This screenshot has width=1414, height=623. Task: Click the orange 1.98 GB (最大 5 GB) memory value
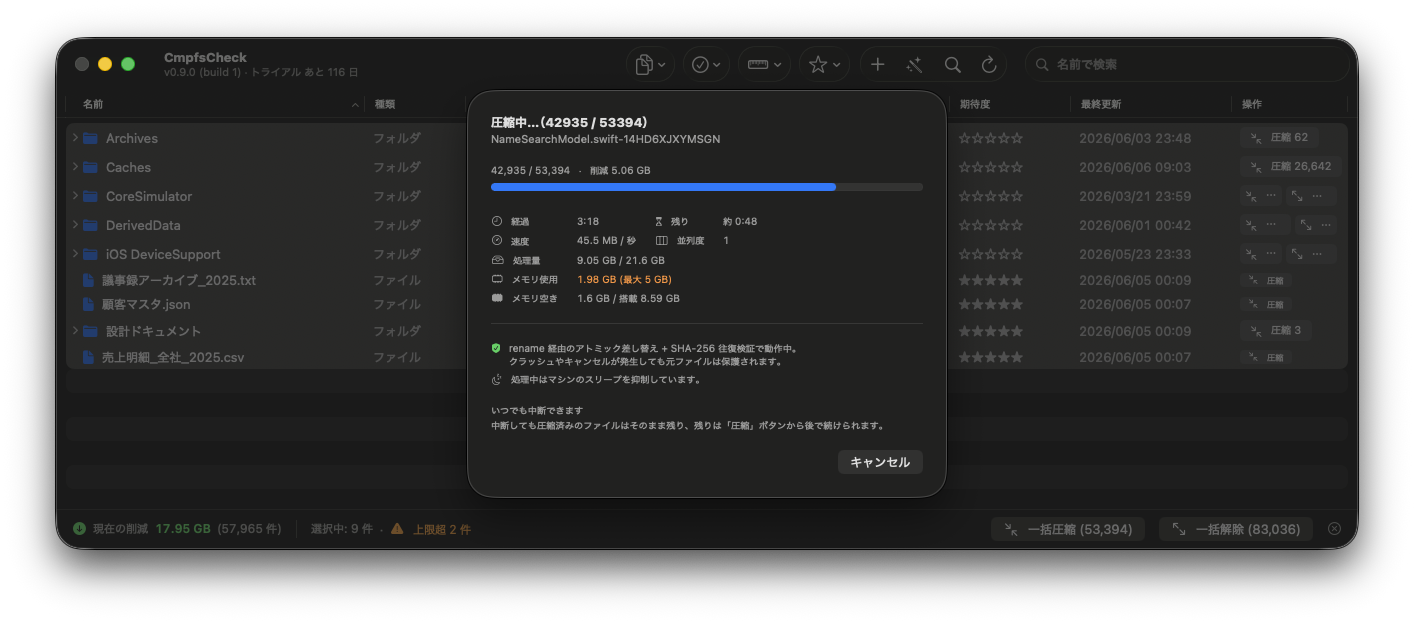point(624,279)
